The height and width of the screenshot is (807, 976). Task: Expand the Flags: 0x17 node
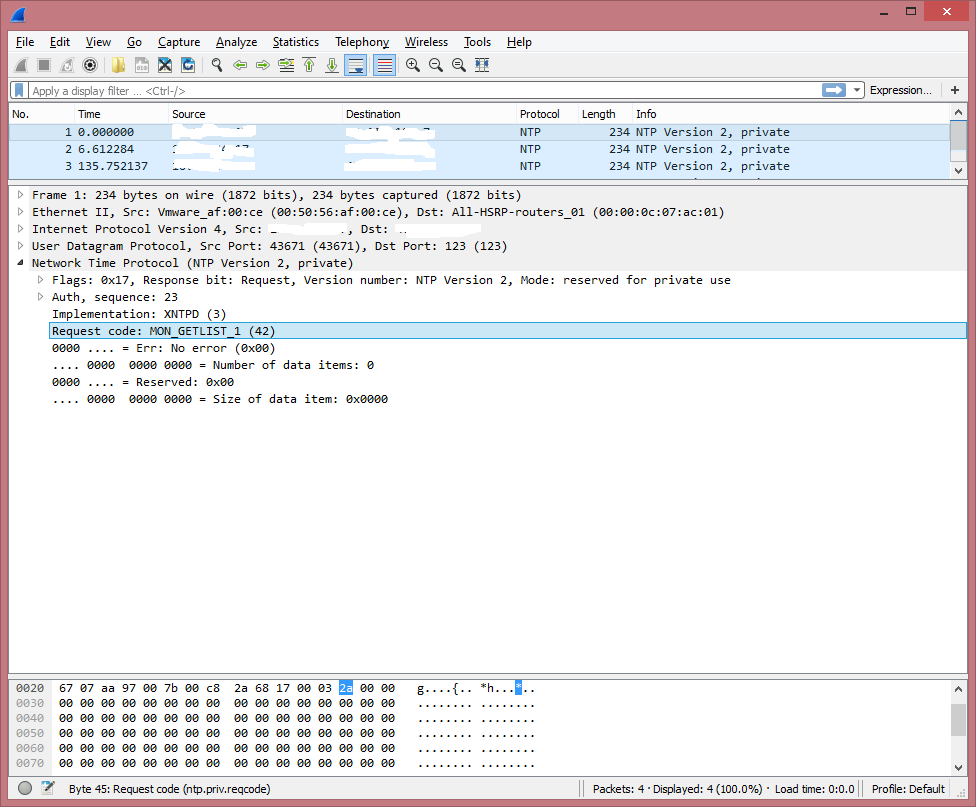(x=40, y=280)
